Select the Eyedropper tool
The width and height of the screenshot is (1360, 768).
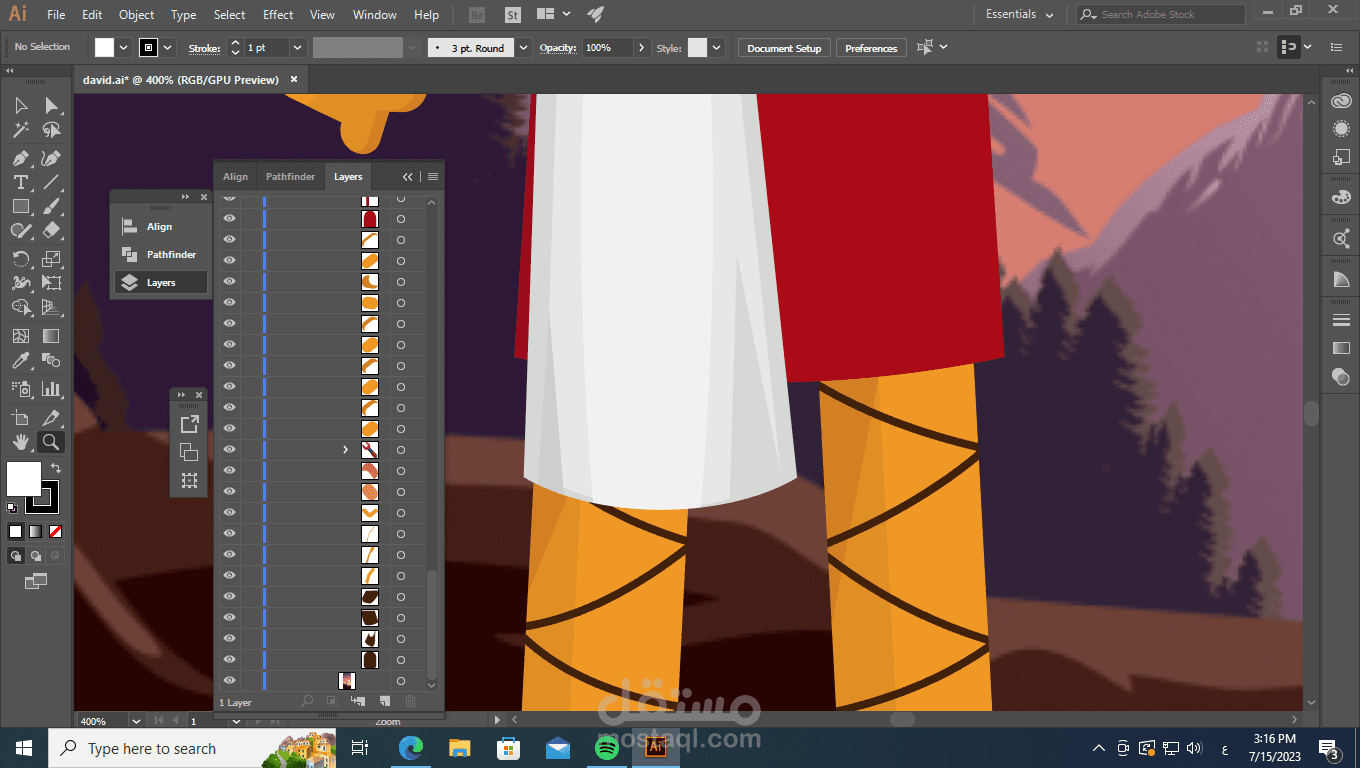(x=20, y=361)
